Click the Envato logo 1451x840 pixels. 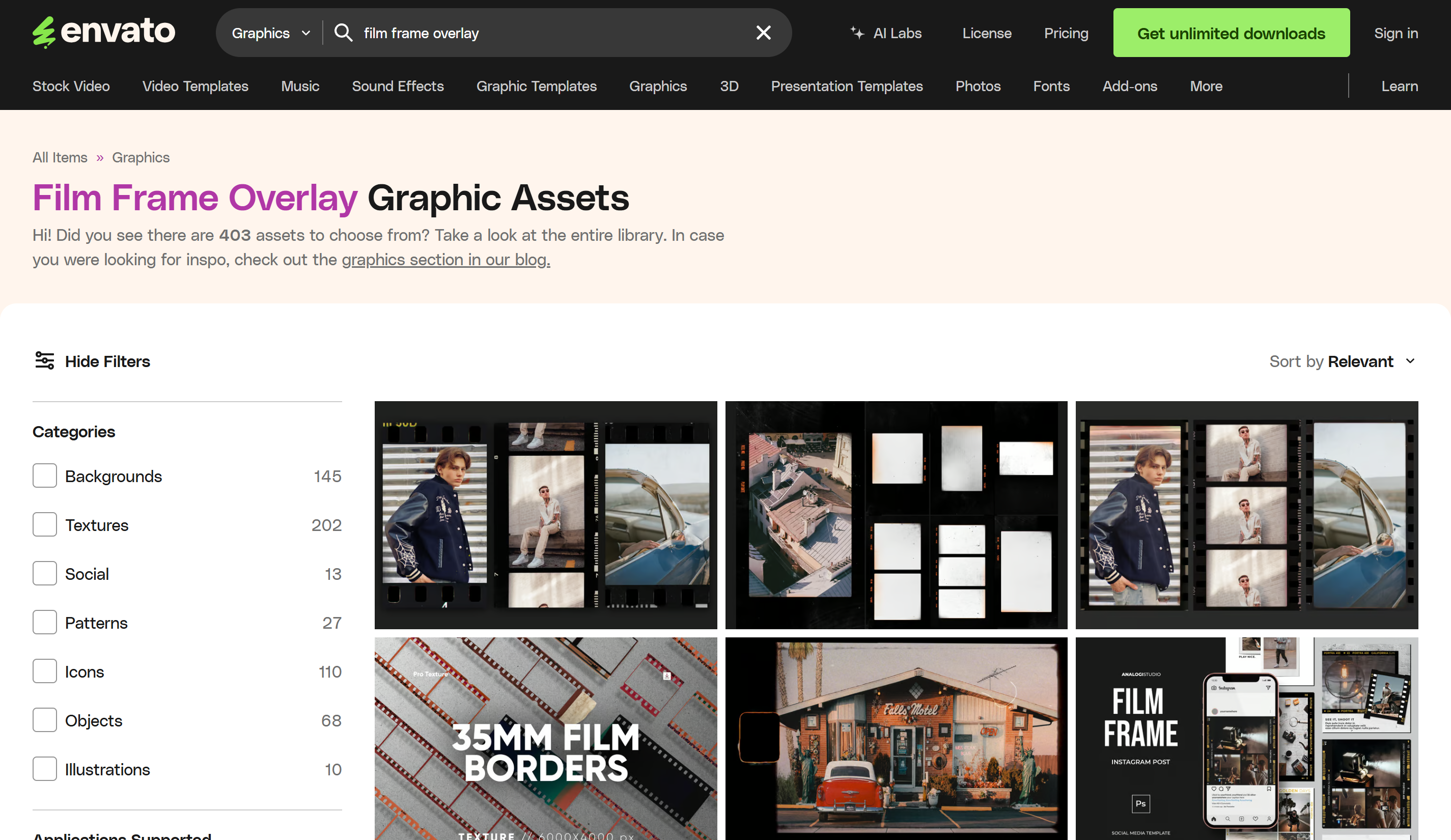click(104, 32)
